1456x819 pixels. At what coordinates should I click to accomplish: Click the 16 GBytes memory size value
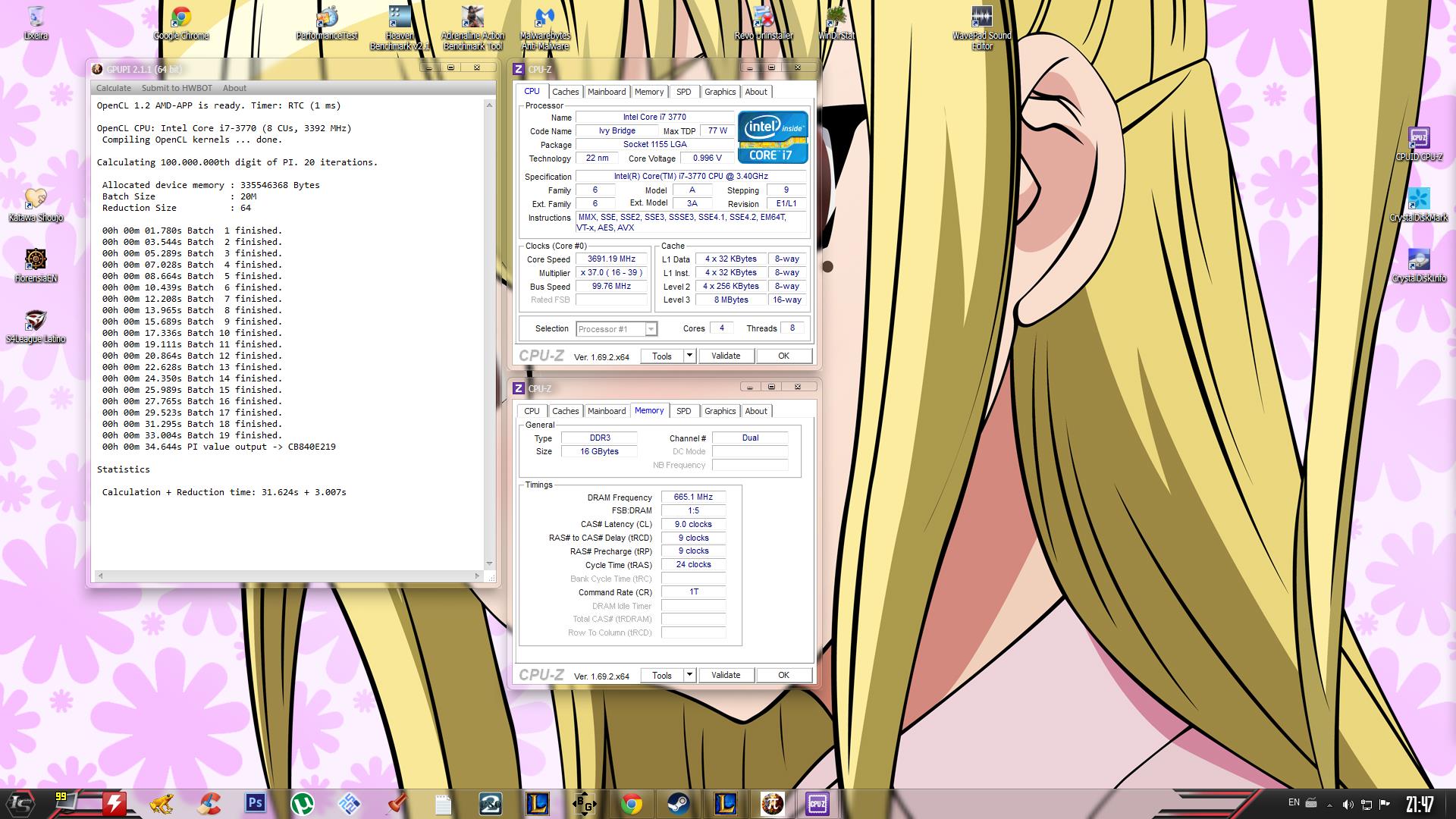(599, 451)
